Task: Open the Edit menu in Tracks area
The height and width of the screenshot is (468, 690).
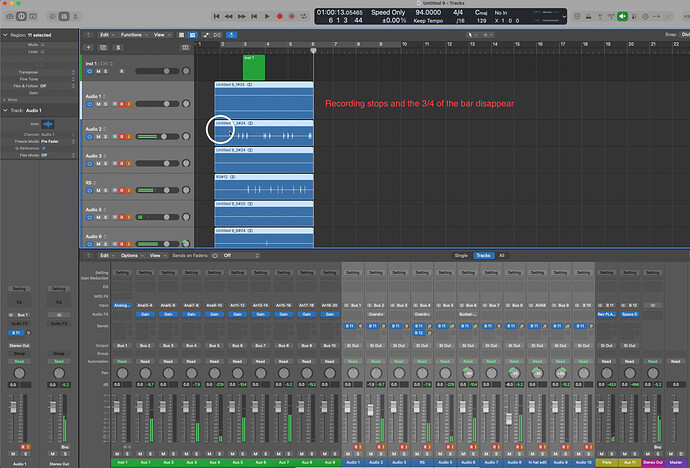Action: [x=106, y=35]
